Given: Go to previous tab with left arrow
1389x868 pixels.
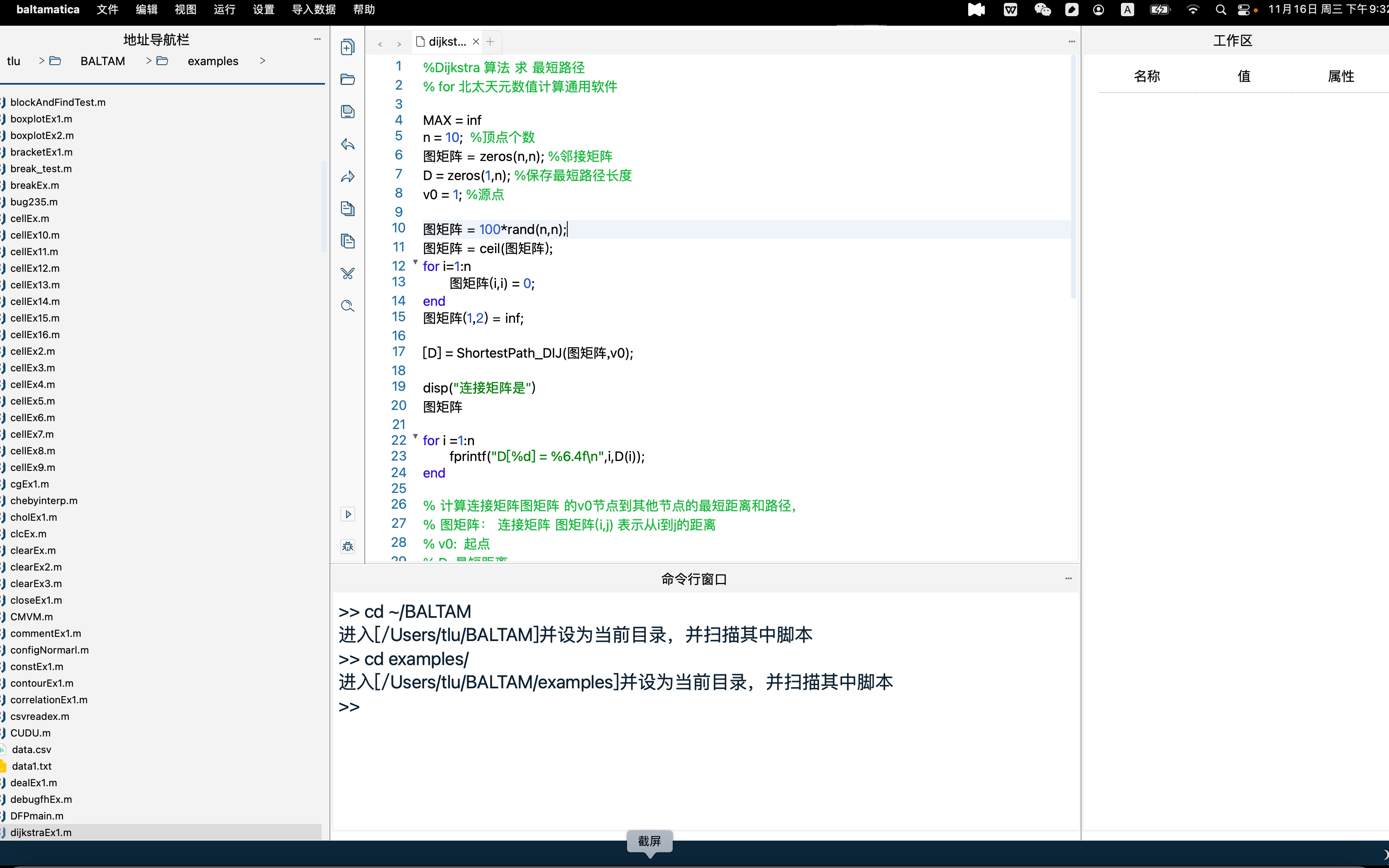Looking at the screenshot, I should [380, 44].
